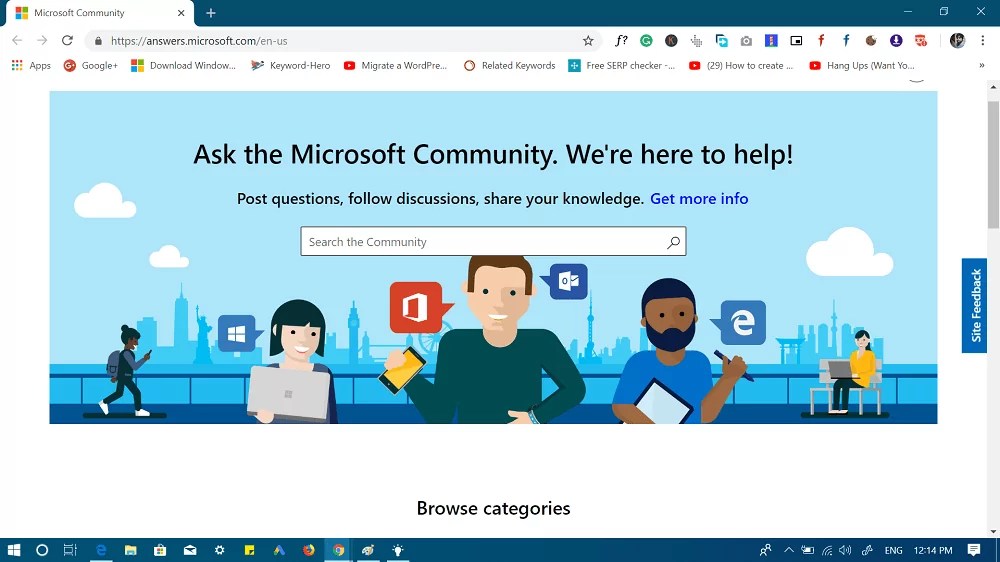Open Cortana search circle on taskbar

[42, 550]
